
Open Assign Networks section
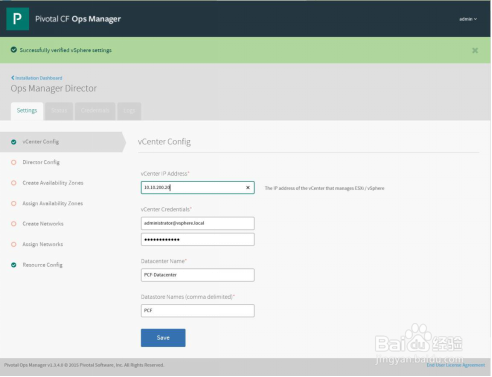[43, 244]
